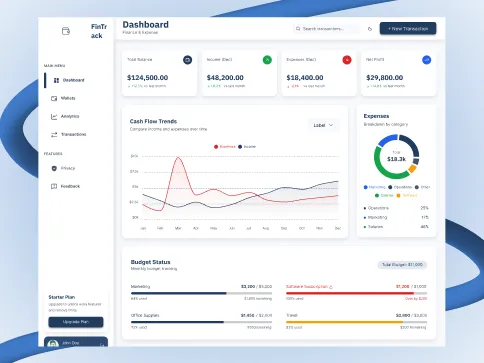Toggle the orange Software item in donut legend
The height and width of the screenshot is (363, 484).
[407, 196]
